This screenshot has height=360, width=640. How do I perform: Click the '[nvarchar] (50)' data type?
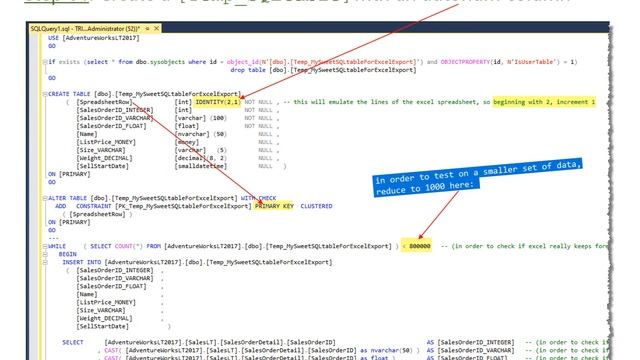[x=200, y=134]
